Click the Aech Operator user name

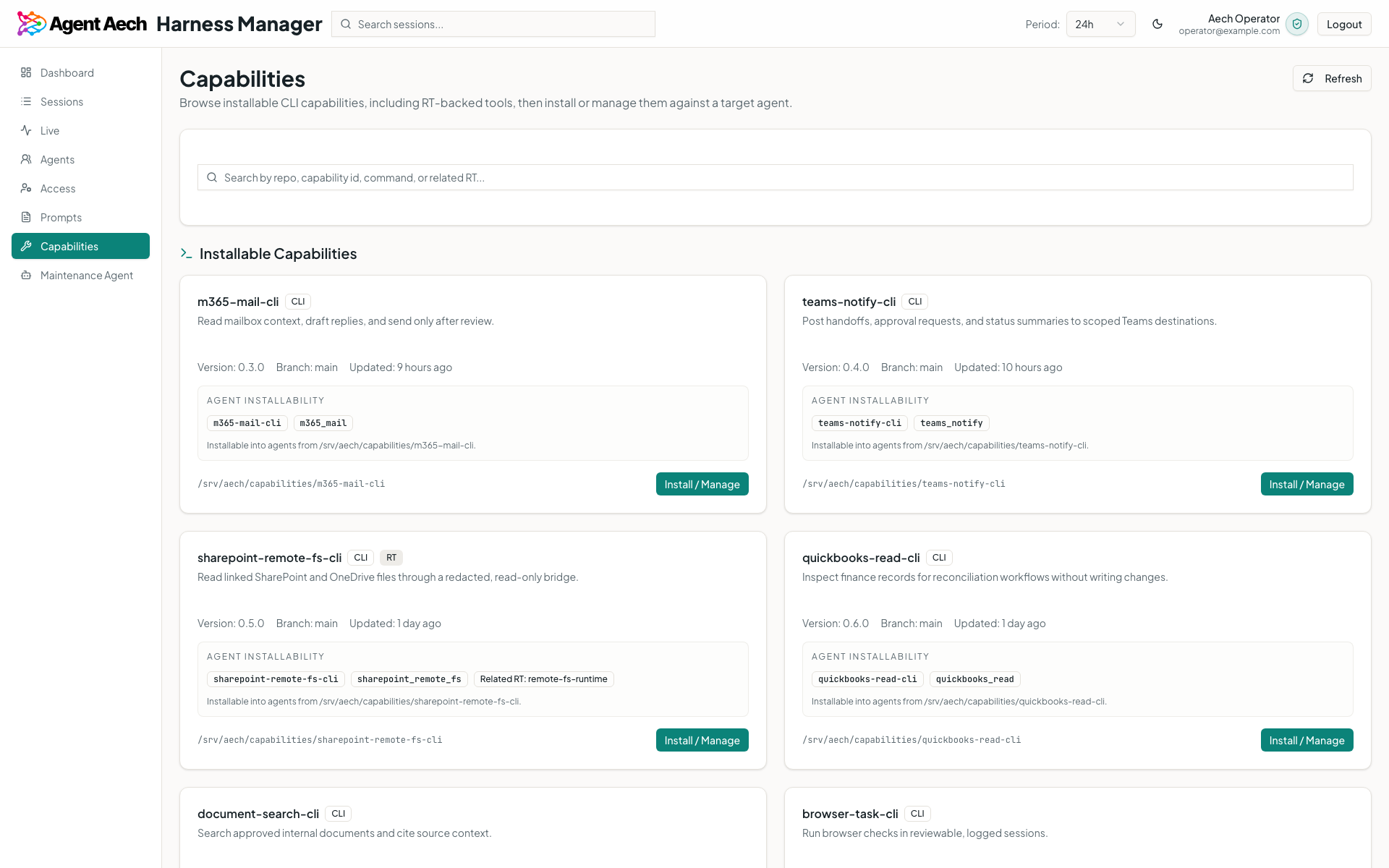pyautogui.click(x=1244, y=19)
